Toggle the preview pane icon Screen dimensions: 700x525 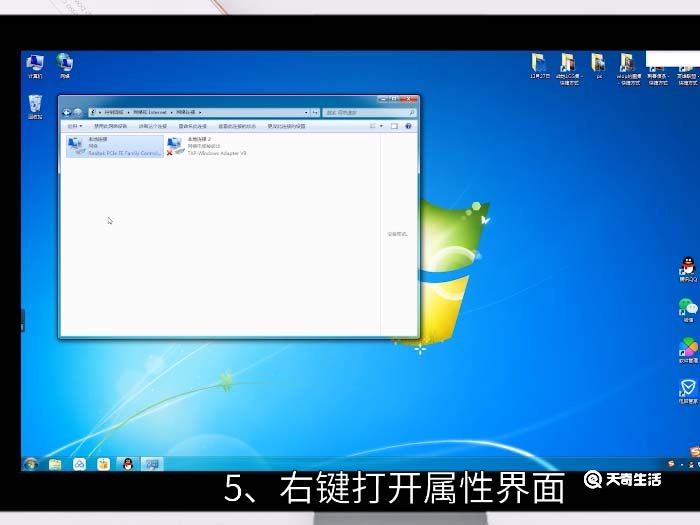coord(394,126)
